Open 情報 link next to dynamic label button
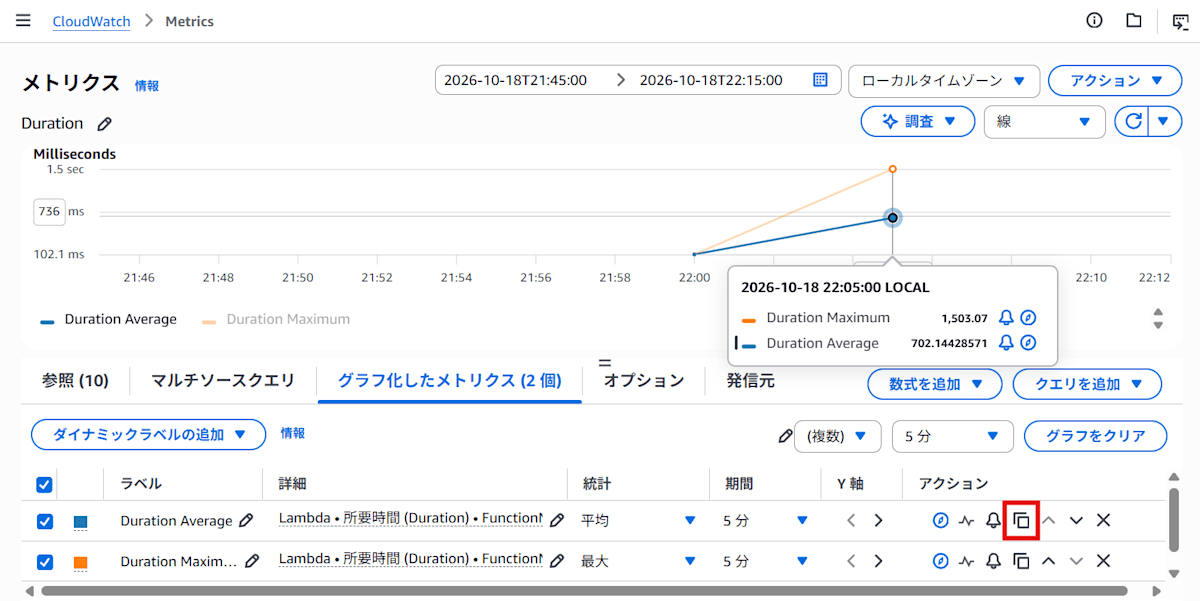 (x=293, y=433)
